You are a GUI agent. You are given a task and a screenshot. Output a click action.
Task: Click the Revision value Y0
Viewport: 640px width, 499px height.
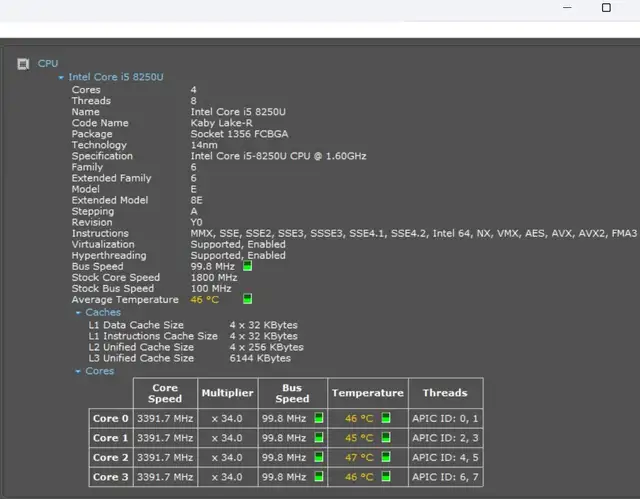click(x=196, y=222)
